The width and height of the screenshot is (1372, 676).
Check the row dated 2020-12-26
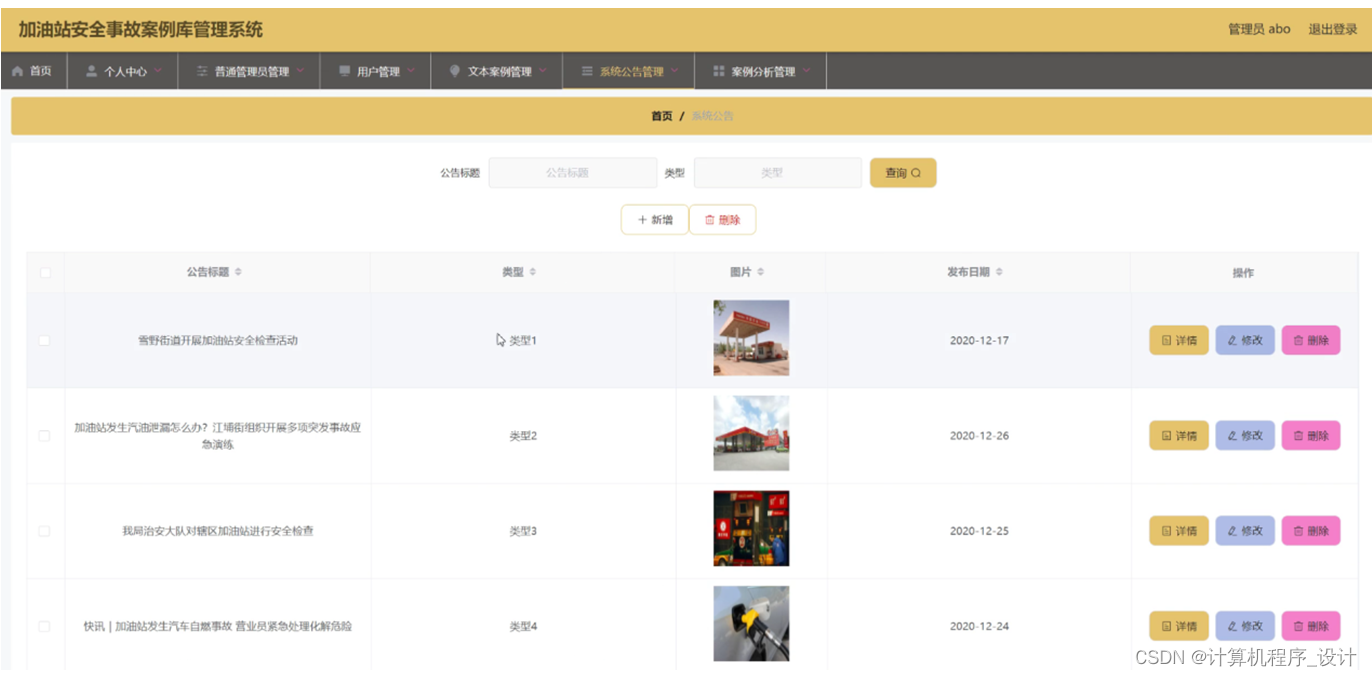pyautogui.click(x=44, y=436)
